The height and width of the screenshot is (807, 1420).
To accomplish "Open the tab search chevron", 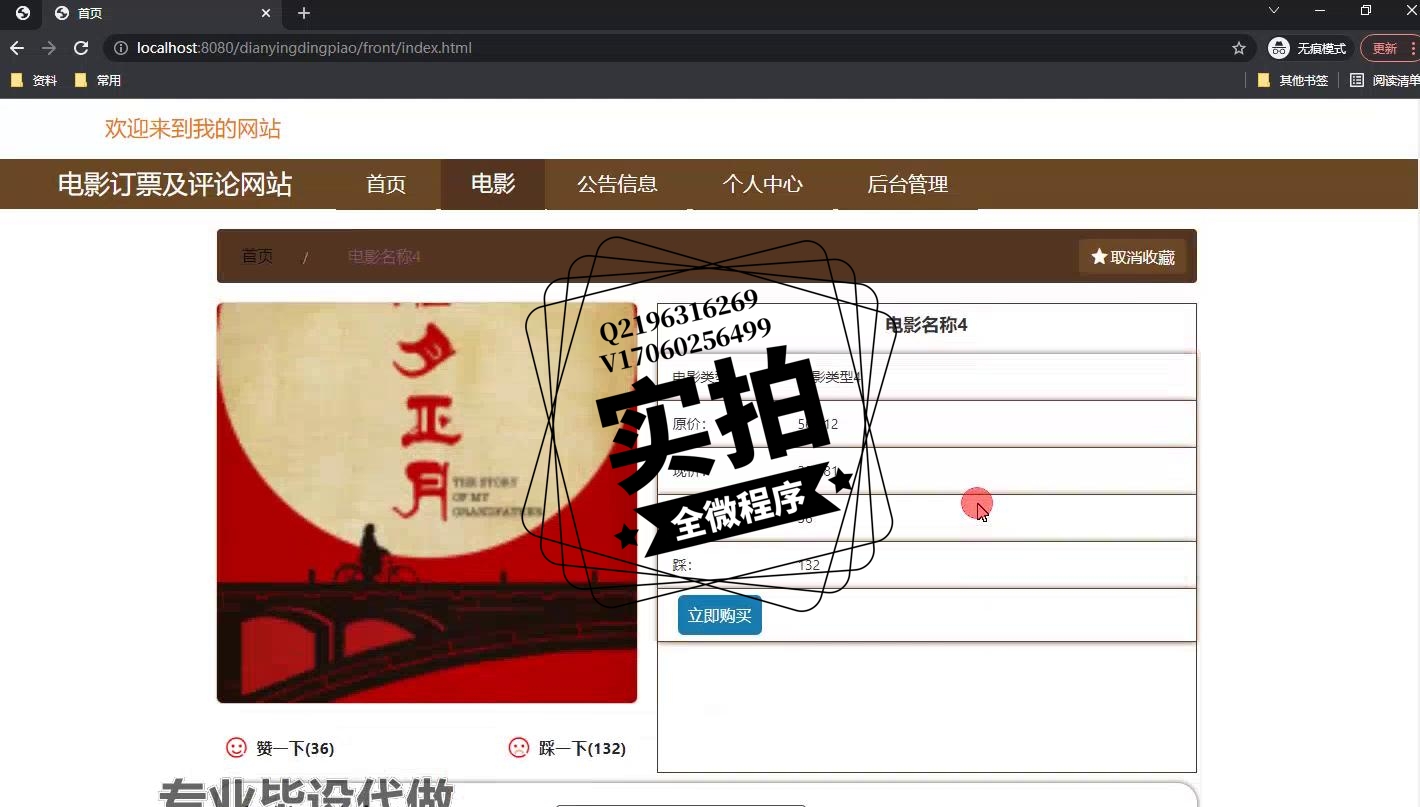I will (x=1274, y=10).
